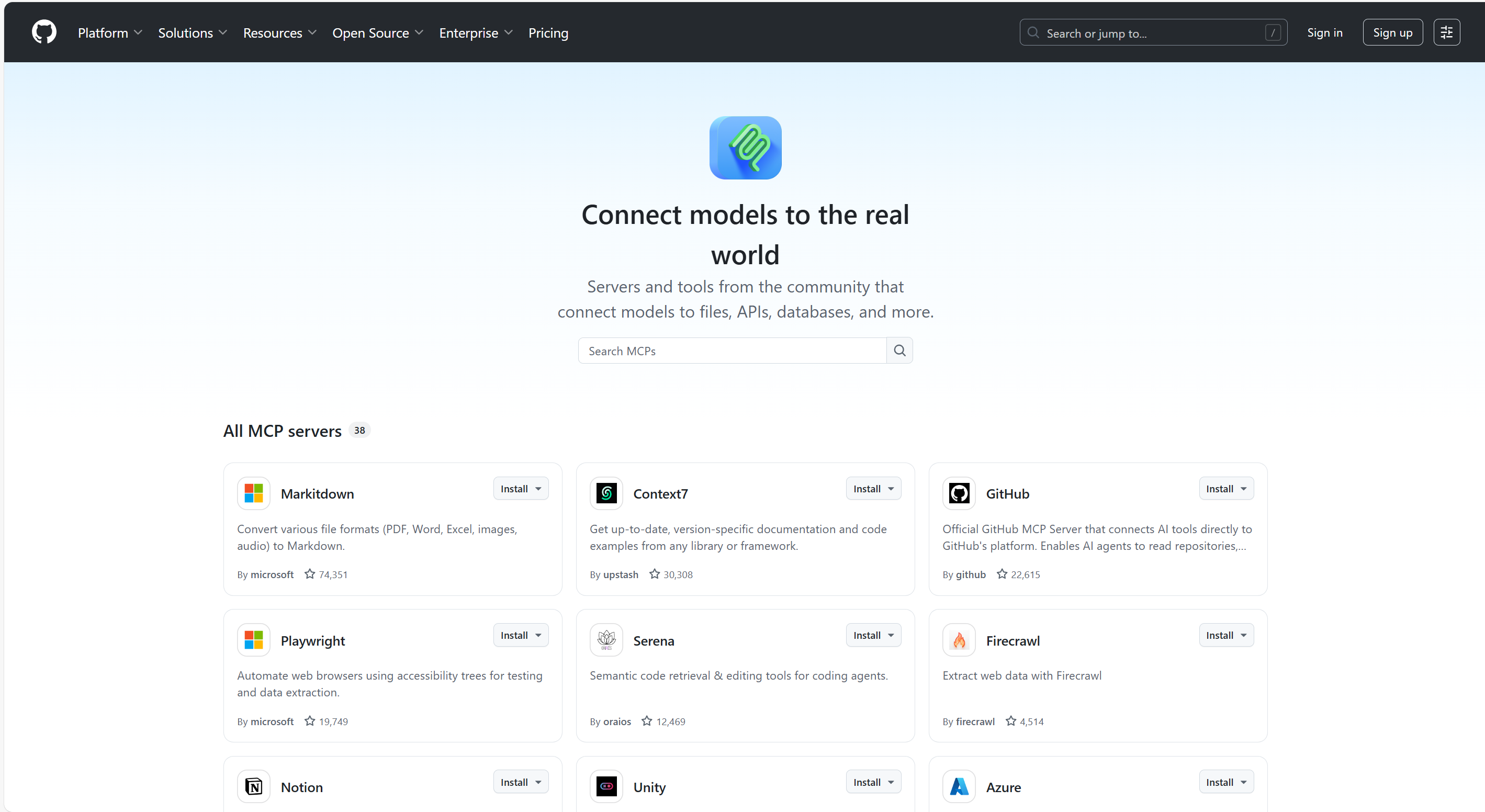
Task: Click microsoft author on Markitdown card
Action: pos(272,574)
